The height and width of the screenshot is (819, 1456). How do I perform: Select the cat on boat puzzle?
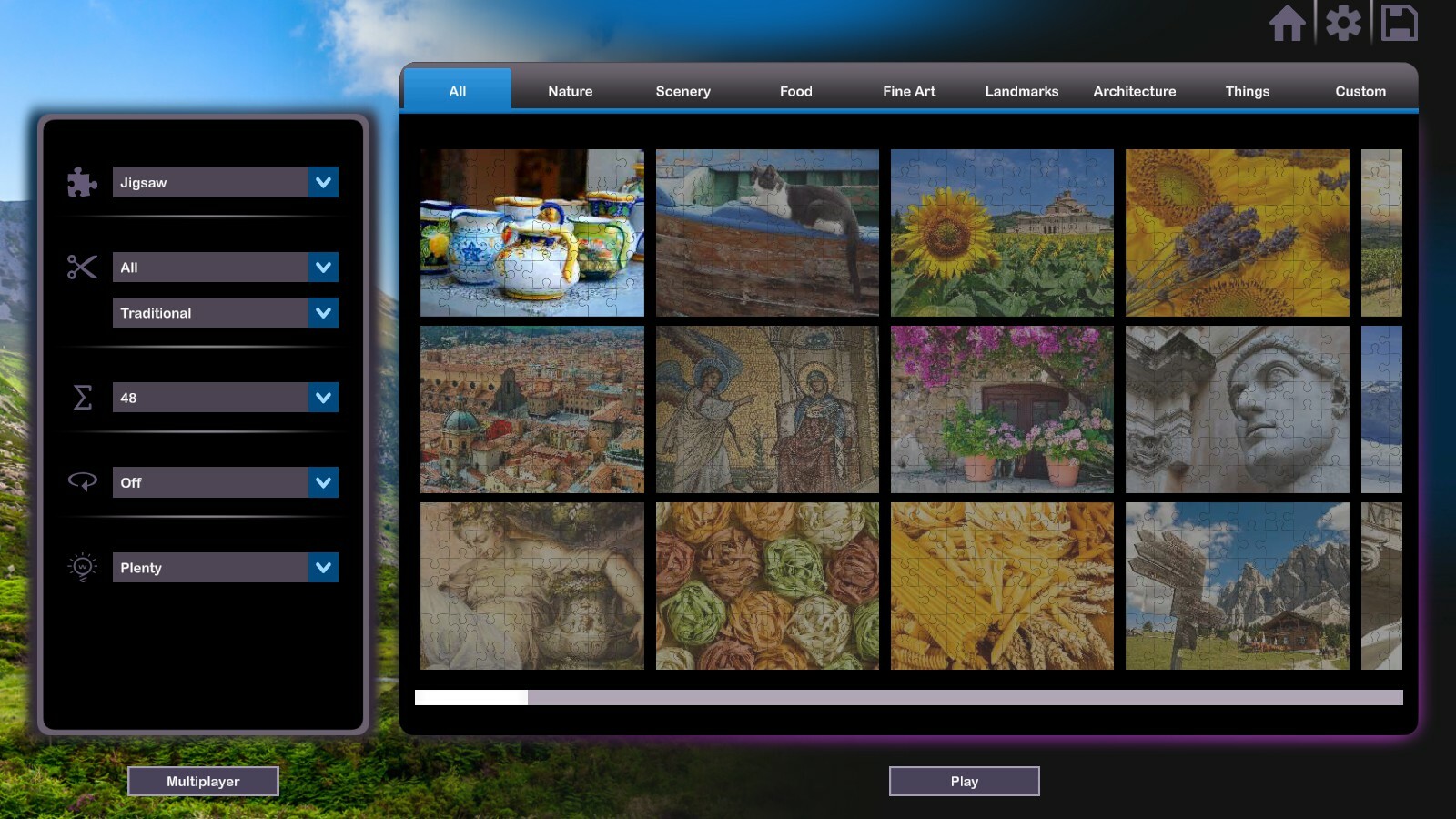point(767,233)
